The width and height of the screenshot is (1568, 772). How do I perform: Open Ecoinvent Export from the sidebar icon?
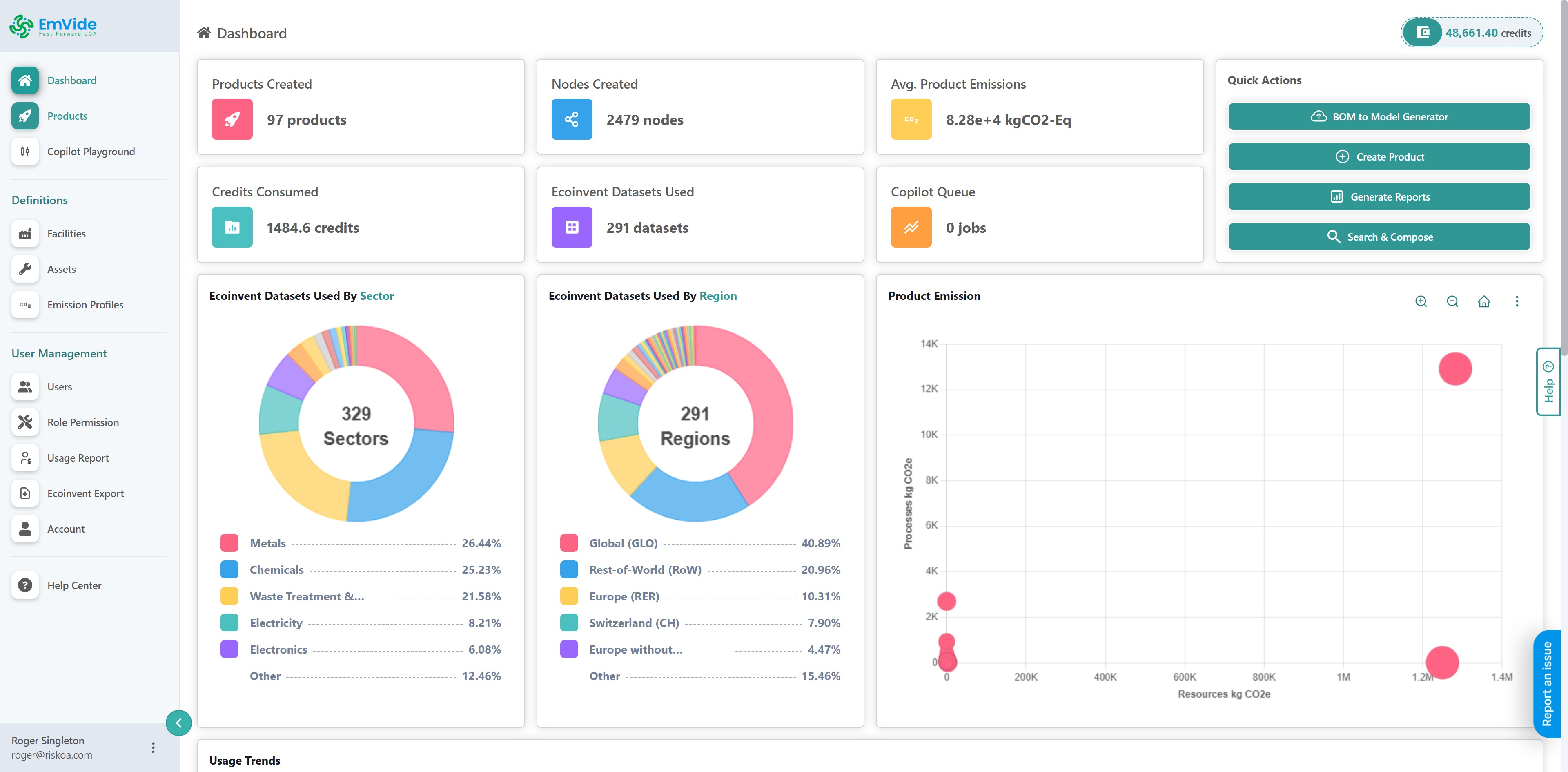[25, 494]
